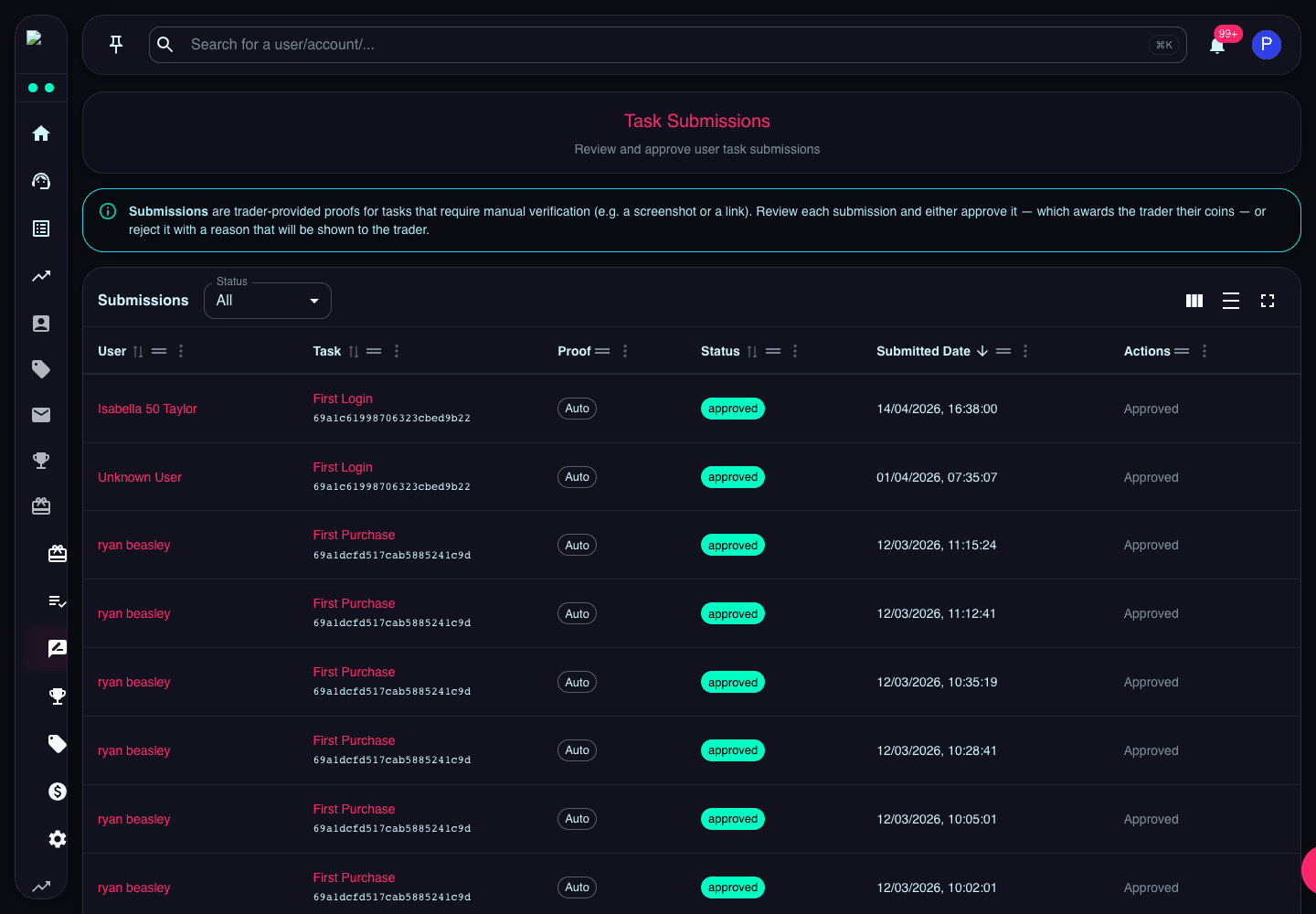
Task: Open filter for User column
Action: (x=159, y=351)
